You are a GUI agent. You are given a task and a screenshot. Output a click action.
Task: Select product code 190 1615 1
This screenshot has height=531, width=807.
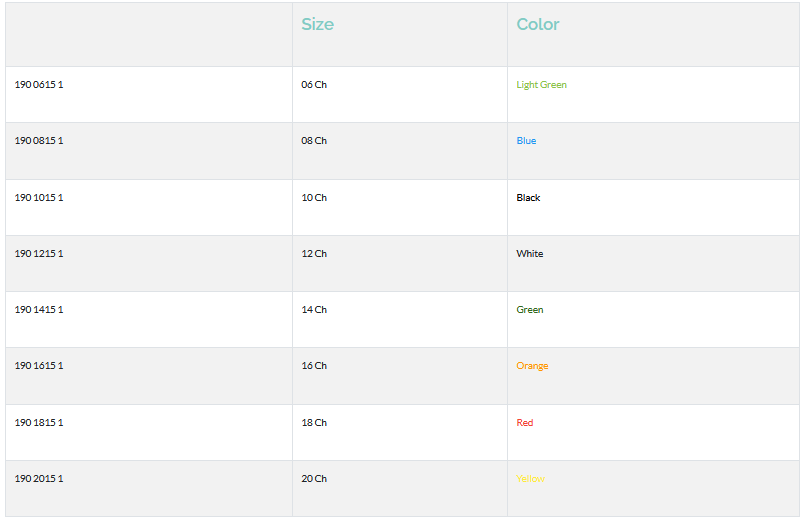39,366
